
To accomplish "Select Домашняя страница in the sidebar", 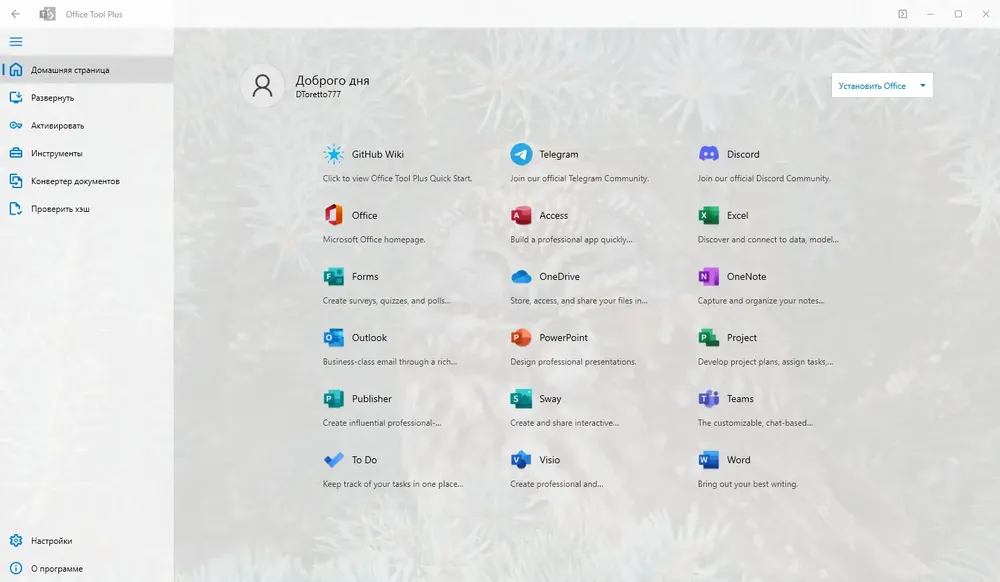I will [x=87, y=69].
